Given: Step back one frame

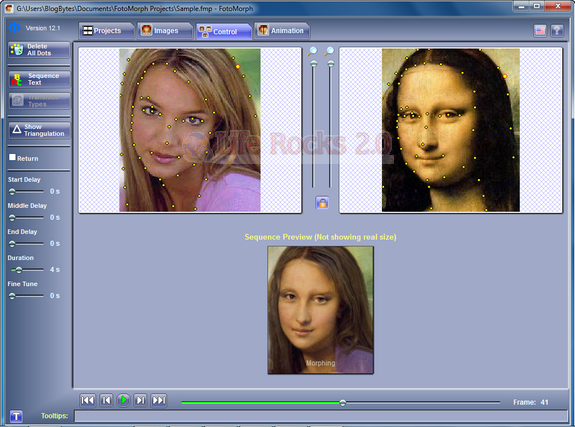Looking at the screenshot, I should (106, 400).
